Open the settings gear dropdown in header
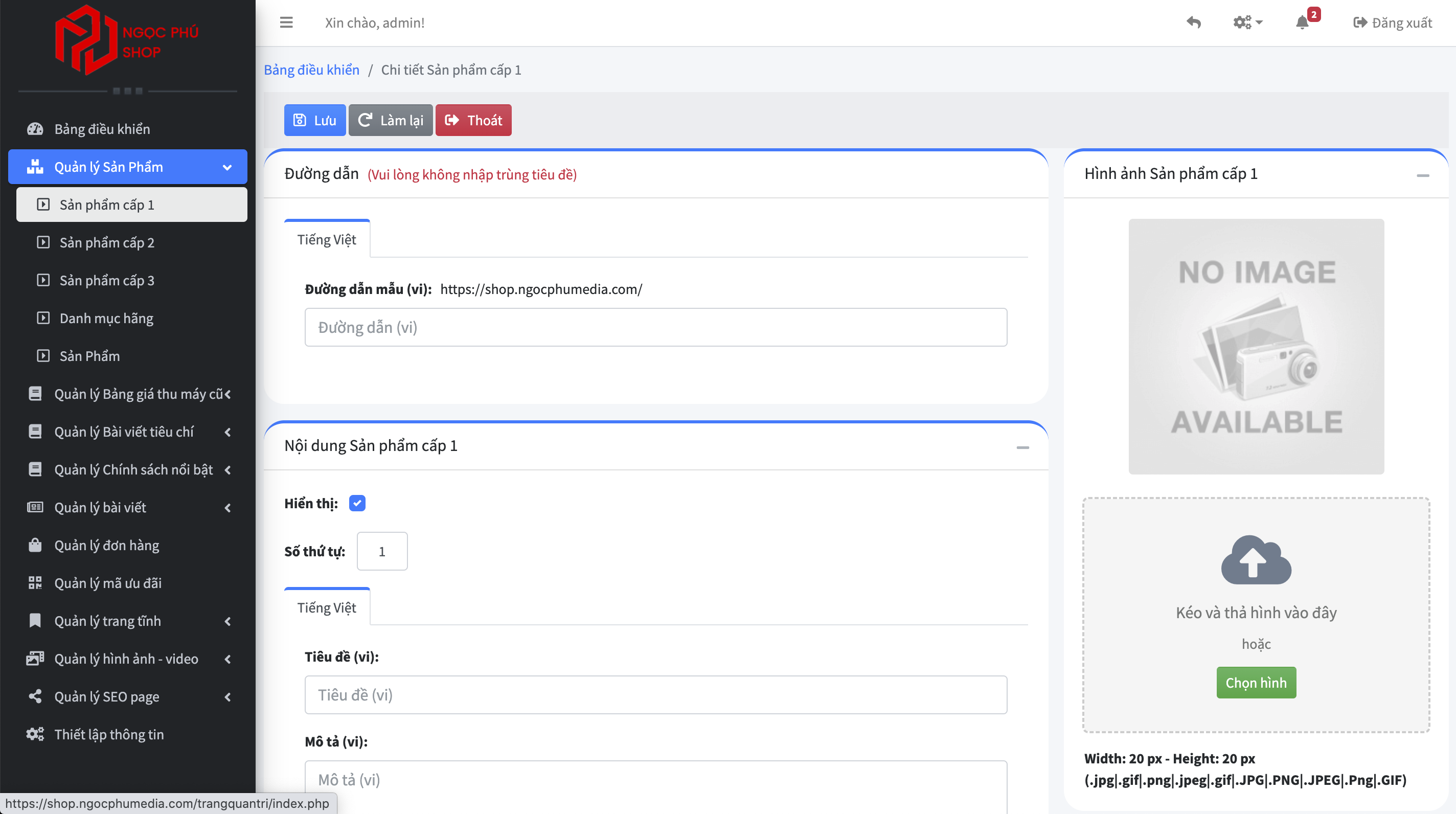 1247,22
